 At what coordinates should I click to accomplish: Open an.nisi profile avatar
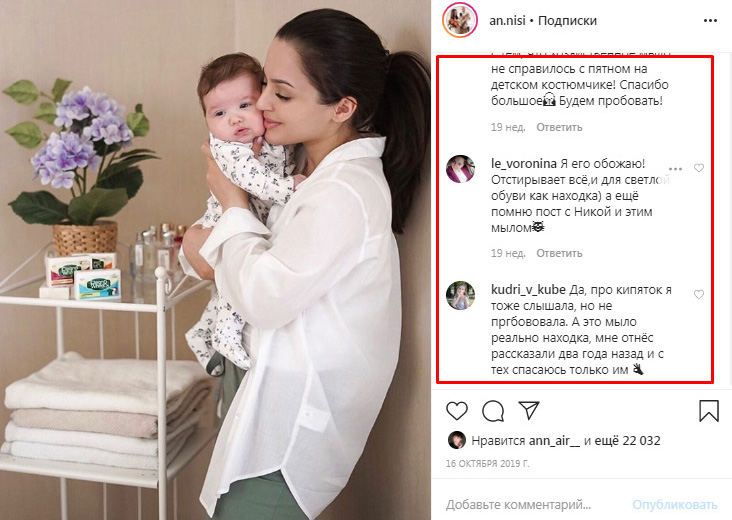[460, 20]
